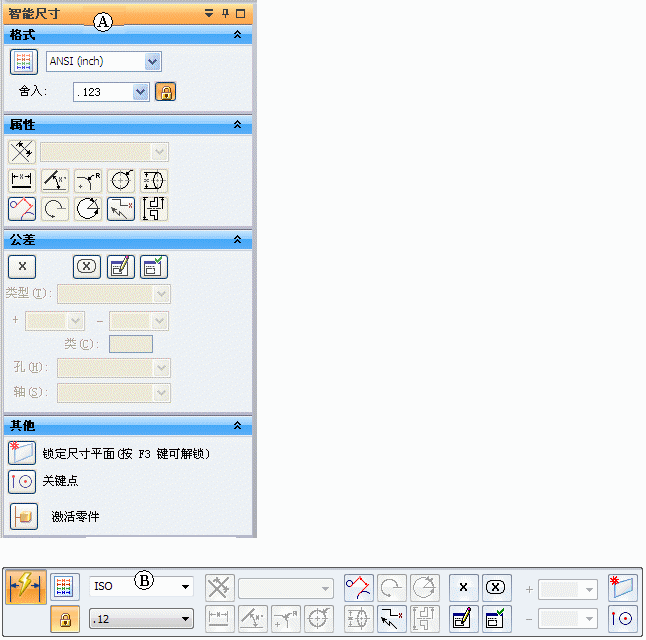This screenshot has width=646, height=640.
Task: Click the 关键点 icon in 其他 section
Action: pyautogui.click(x=21, y=481)
